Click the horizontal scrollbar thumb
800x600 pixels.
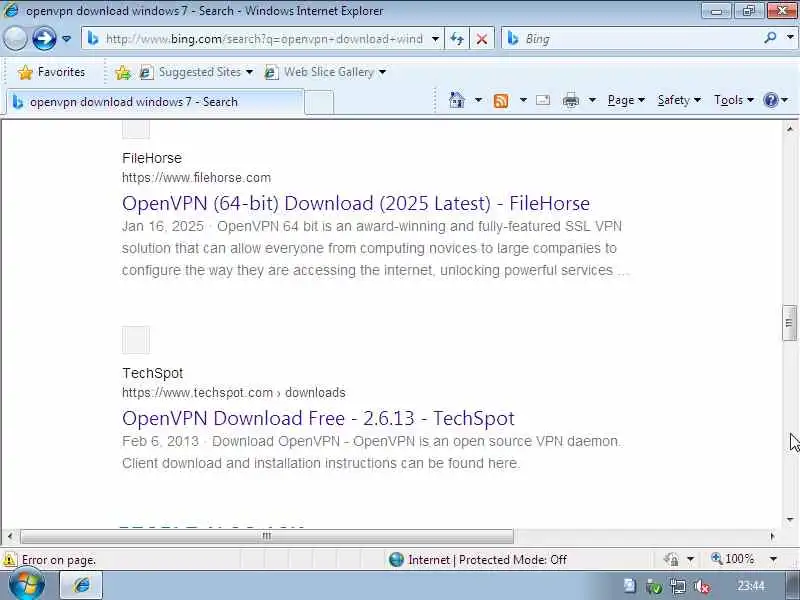click(266, 536)
